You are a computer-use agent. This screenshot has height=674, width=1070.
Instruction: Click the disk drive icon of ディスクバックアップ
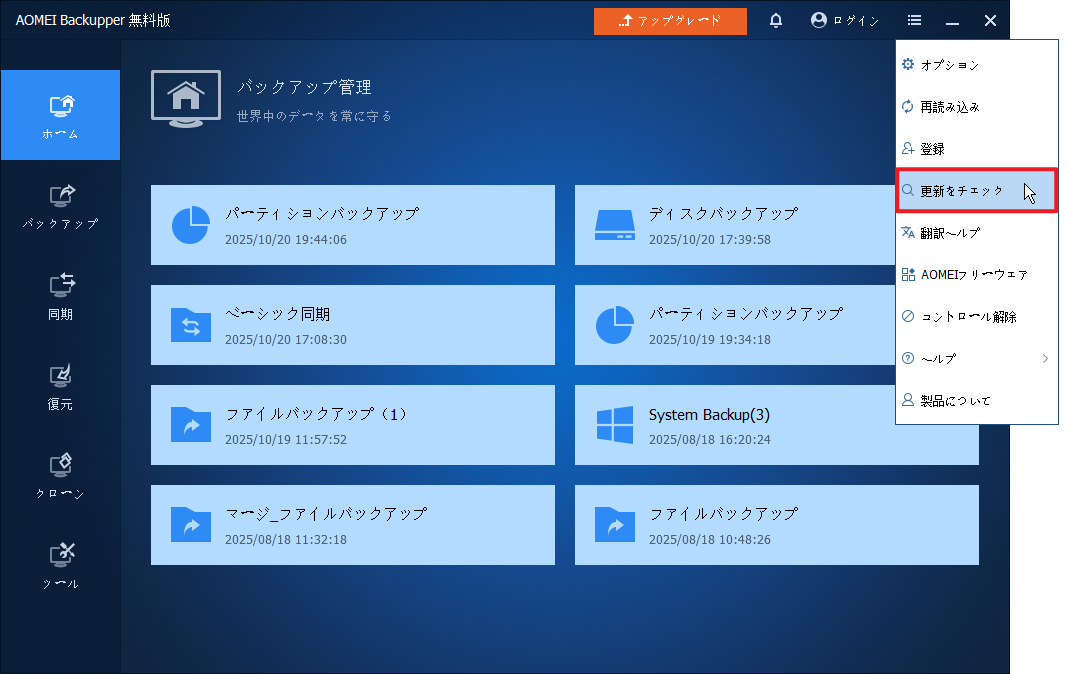click(x=615, y=225)
